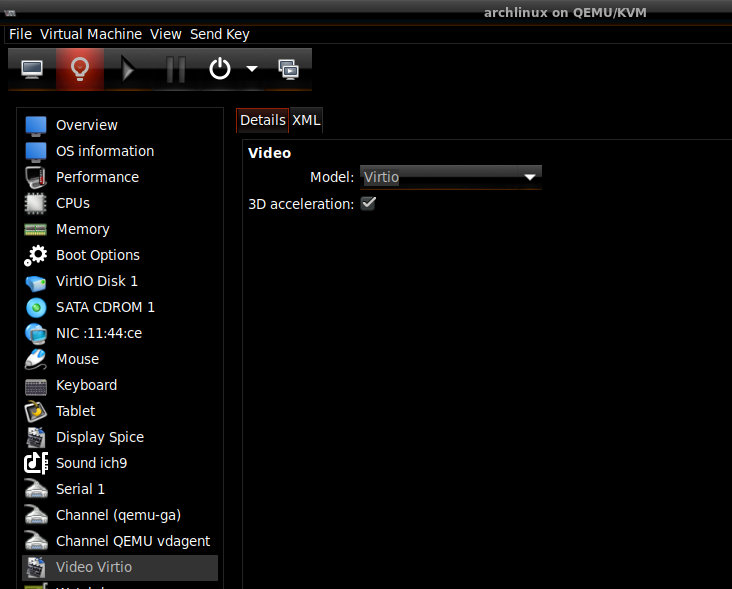Open the Send Key menu
The width and height of the screenshot is (732, 589).
click(219, 34)
